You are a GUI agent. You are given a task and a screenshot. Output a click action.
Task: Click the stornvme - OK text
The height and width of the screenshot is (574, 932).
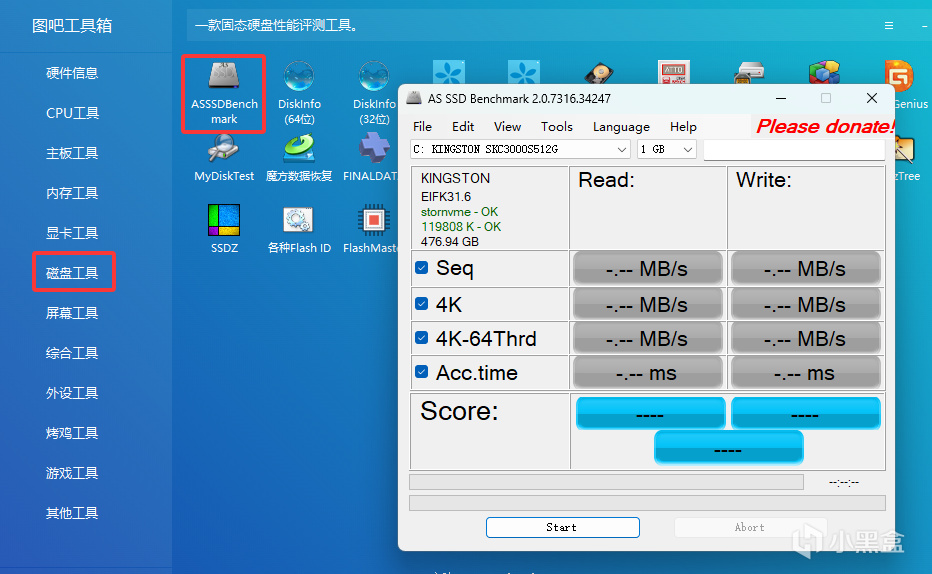[459, 212]
